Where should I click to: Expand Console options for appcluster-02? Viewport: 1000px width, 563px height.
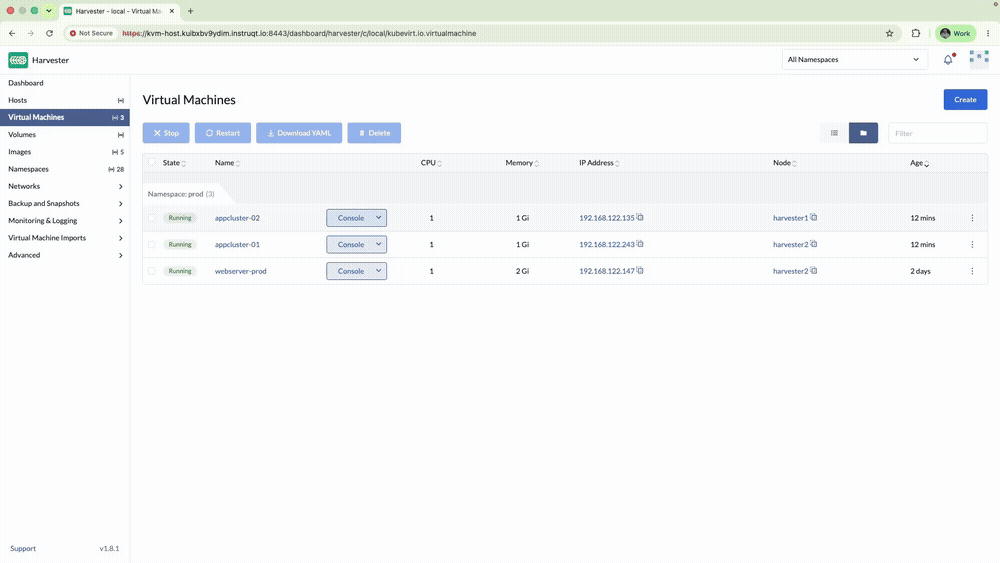pos(378,218)
